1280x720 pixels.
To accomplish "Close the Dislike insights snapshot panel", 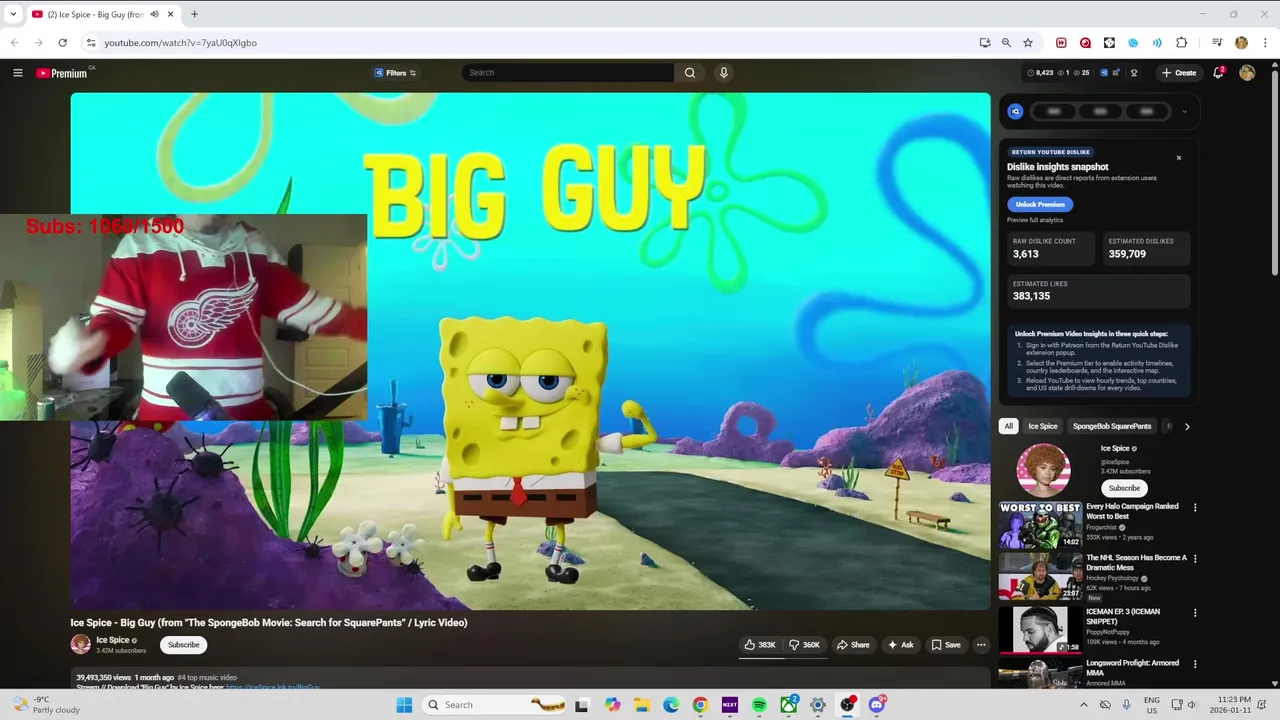I will point(1179,158).
